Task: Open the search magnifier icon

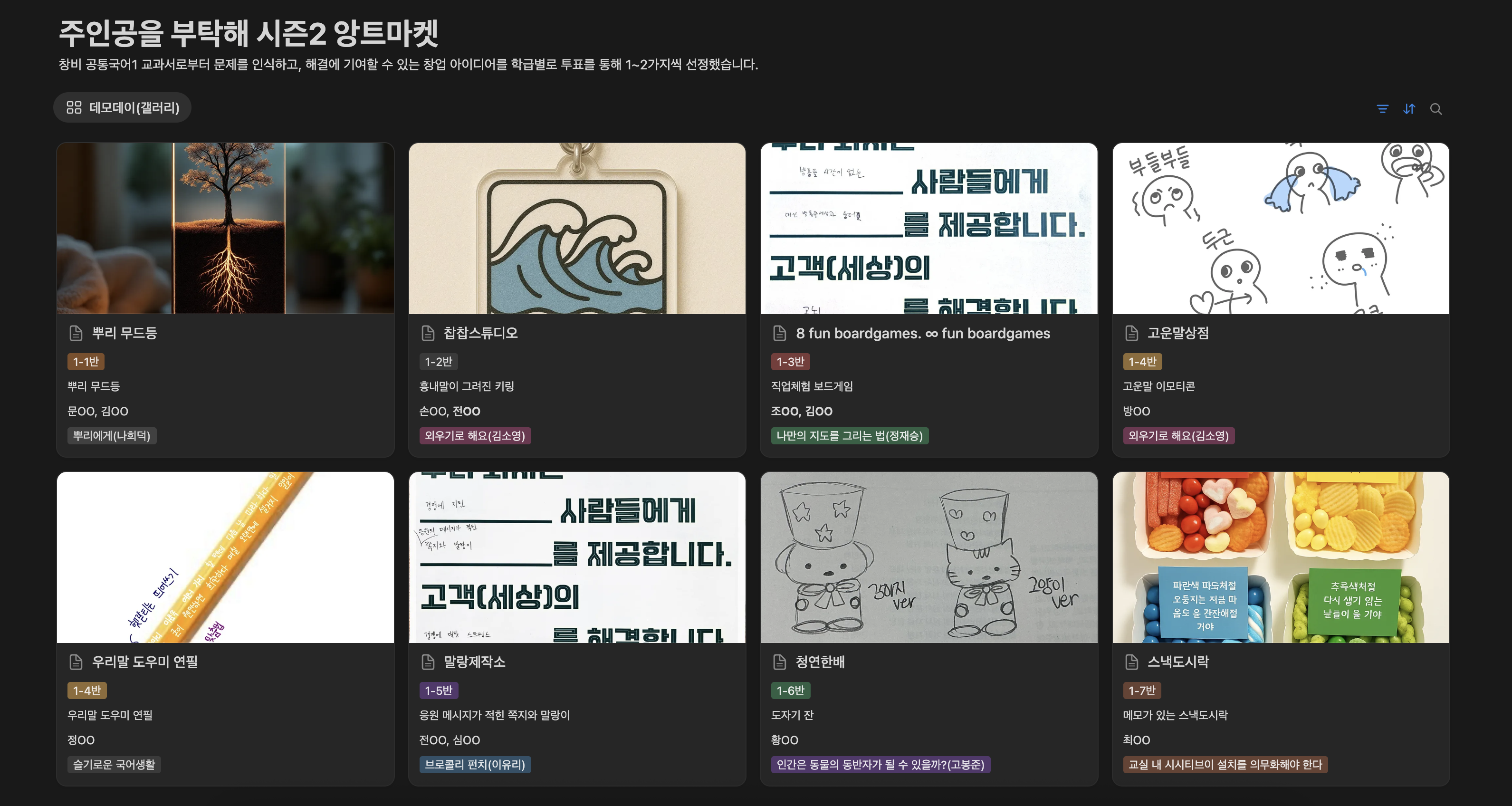Action: (1435, 109)
